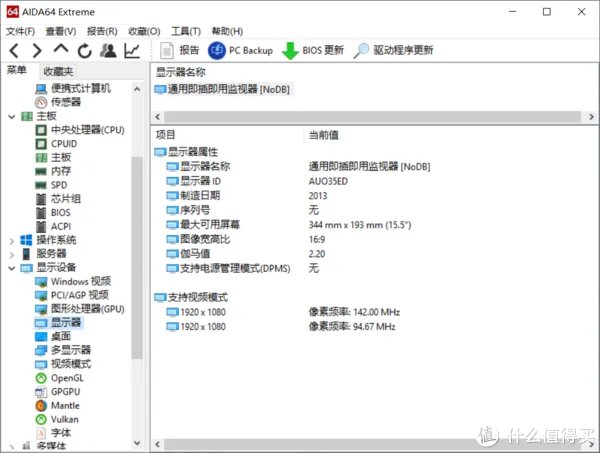Expand the 服务器 tree node
This screenshot has width=600, height=453.
pos(11,255)
